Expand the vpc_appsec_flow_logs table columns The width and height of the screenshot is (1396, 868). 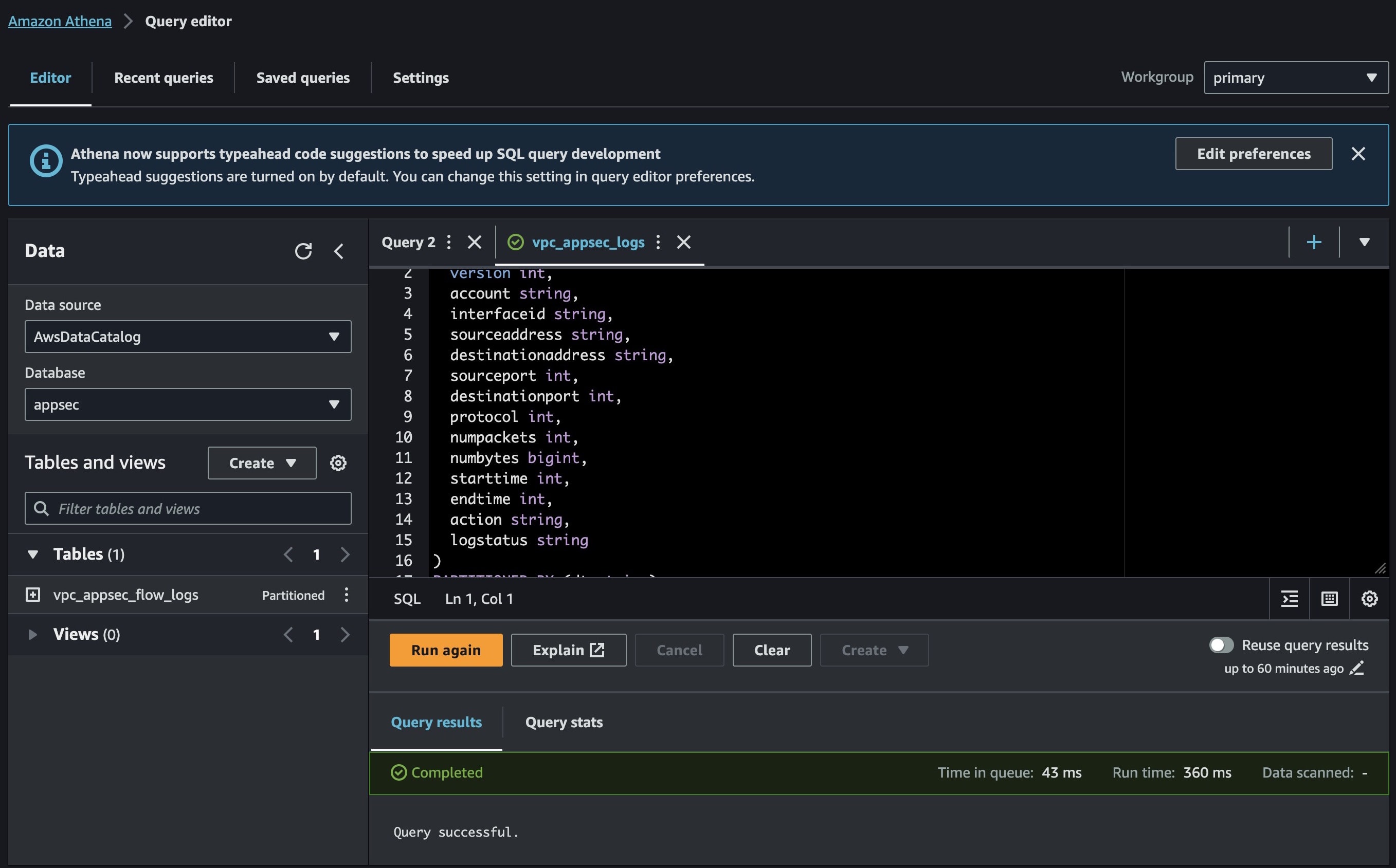[x=33, y=595]
